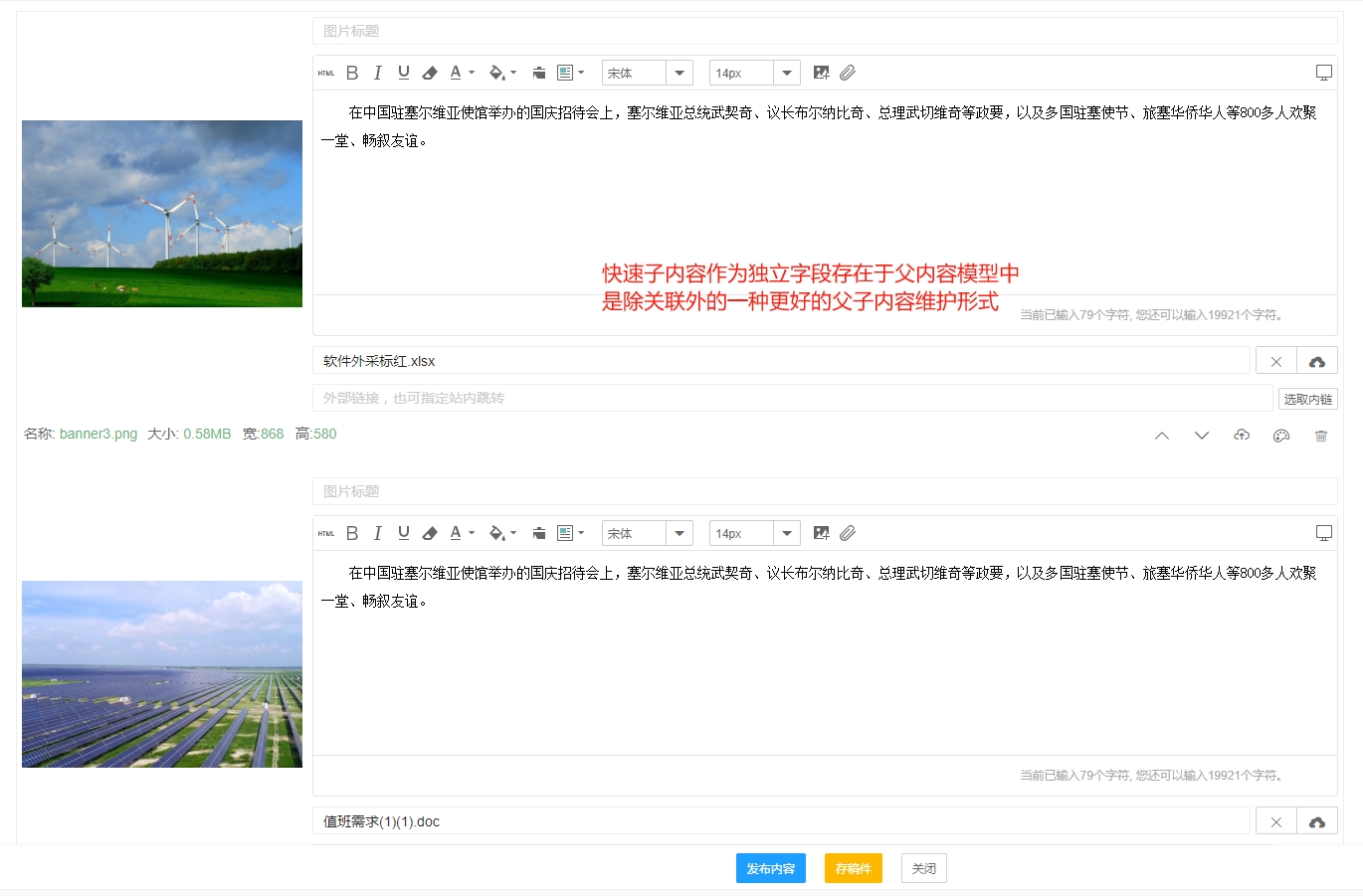
Task: Click the solar panel image thumbnail
Action: click(x=162, y=674)
